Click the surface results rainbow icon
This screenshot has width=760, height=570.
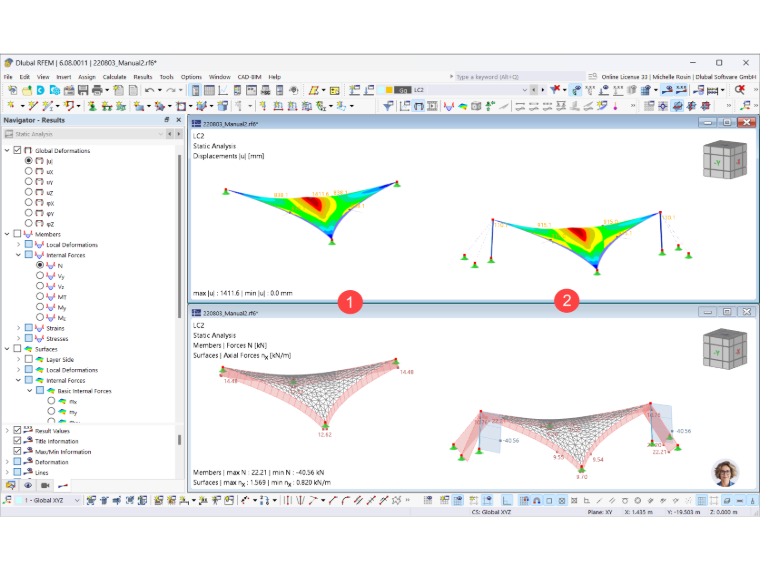463,106
